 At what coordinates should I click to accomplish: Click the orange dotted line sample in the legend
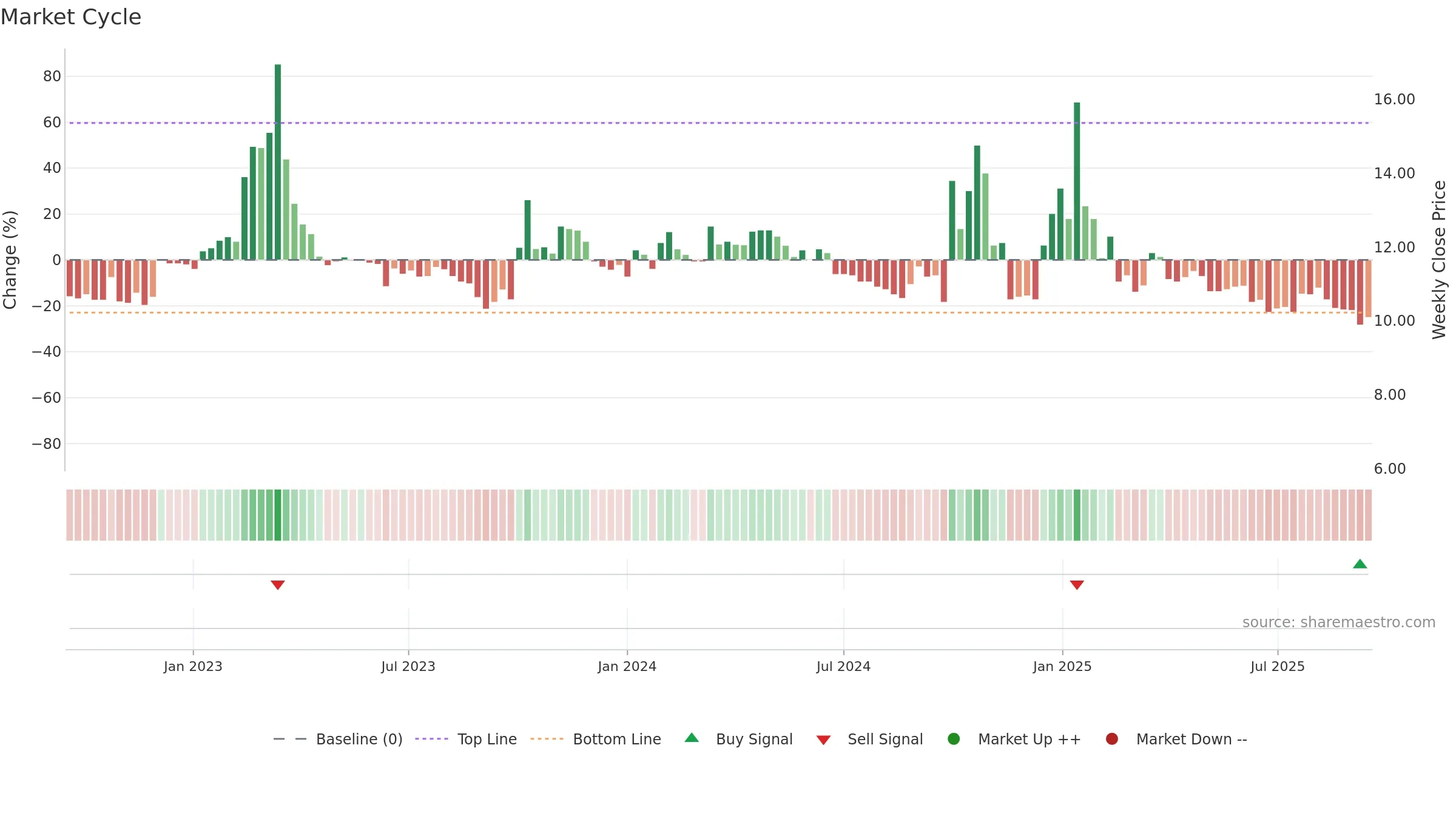[x=547, y=739]
